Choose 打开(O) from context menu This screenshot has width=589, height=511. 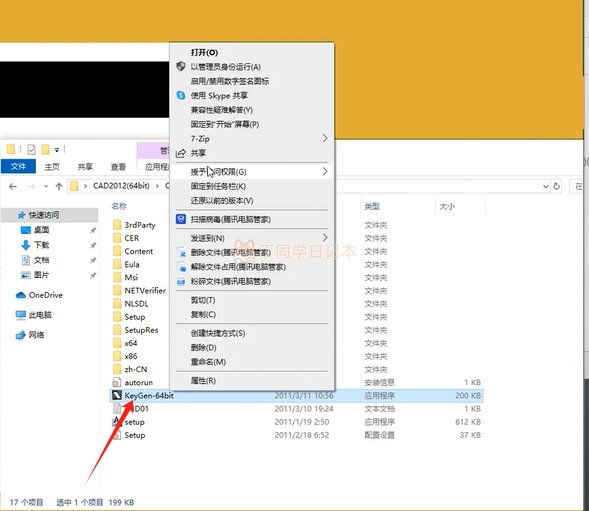tap(204, 52)
